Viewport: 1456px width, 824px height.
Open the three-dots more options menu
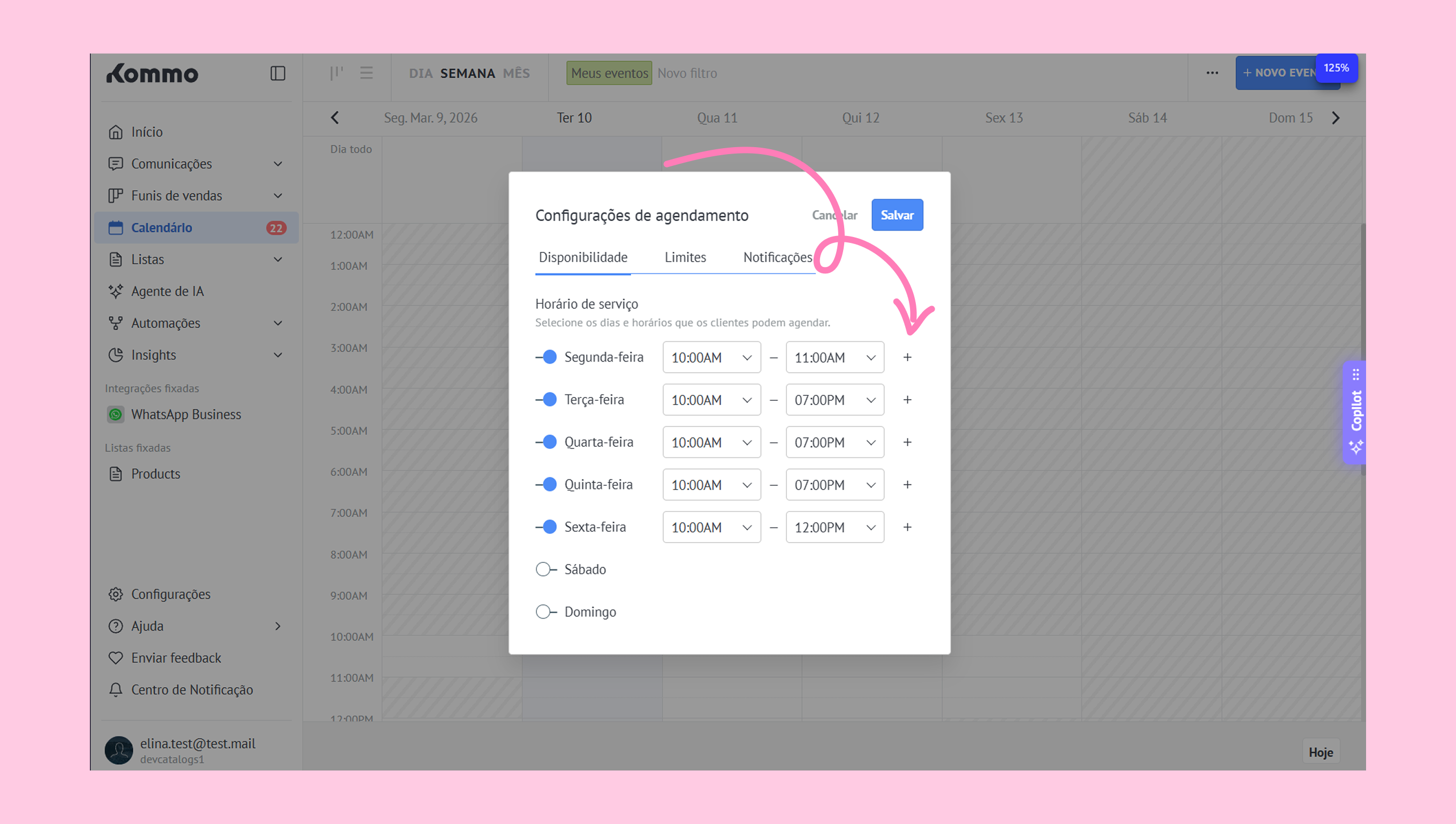pos(1211,72)
